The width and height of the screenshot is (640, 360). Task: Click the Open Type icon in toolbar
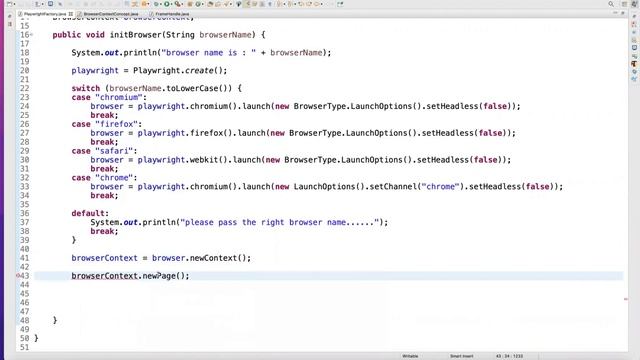(210, 4)
